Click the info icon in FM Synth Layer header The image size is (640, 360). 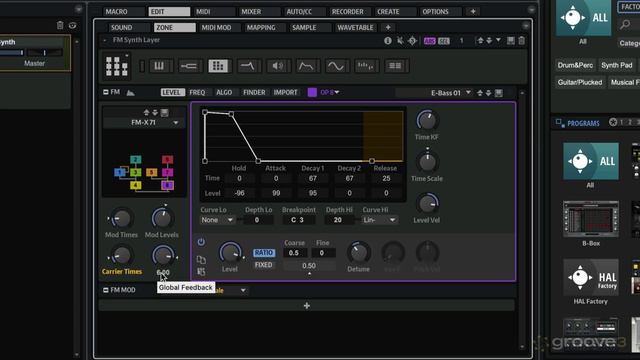point(388,40)
